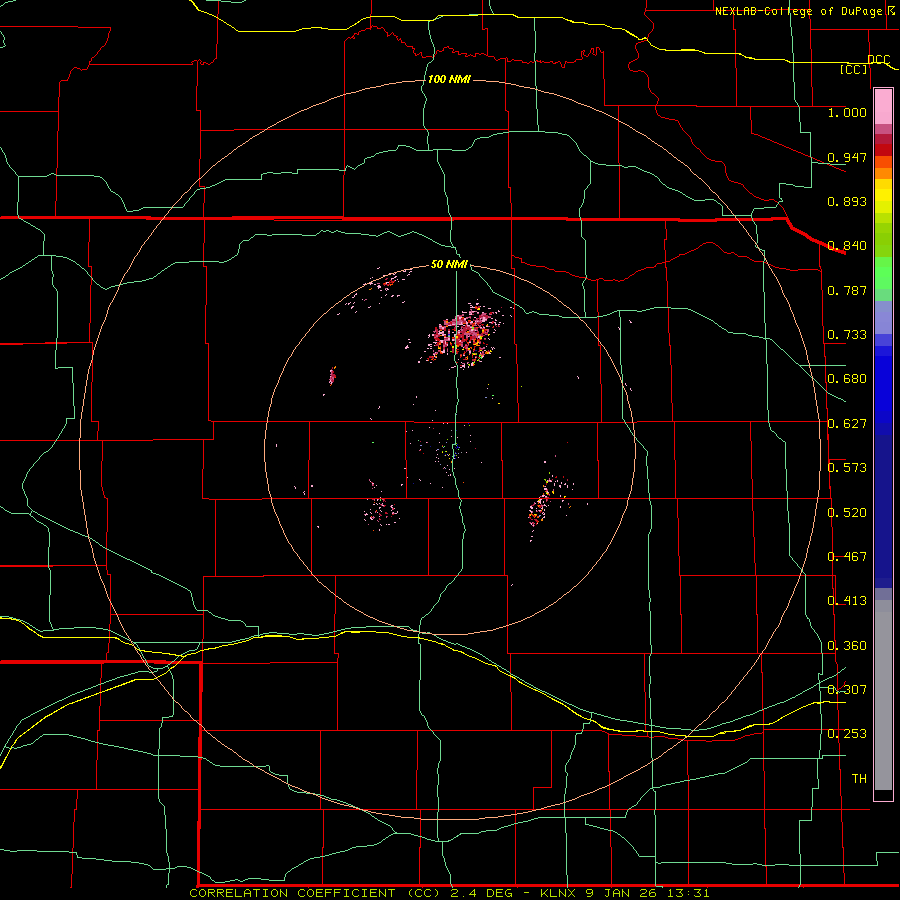Viewport: 900px width, 900px height.
Task: Click the [CC] legend header
Action: click(x=854, y=69)
